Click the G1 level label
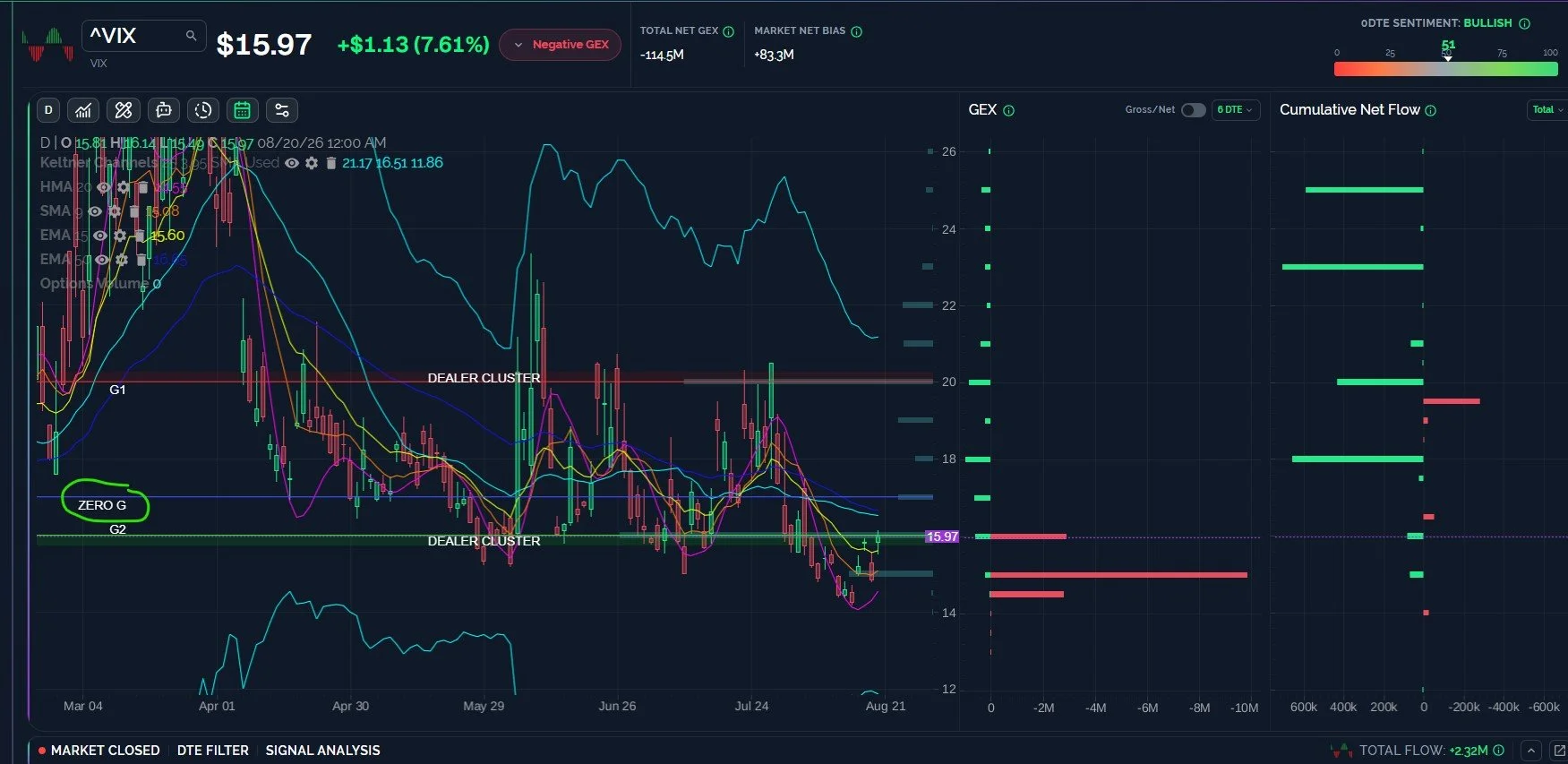This screenshot has width=1568, height=764. [x=117, y=390]
